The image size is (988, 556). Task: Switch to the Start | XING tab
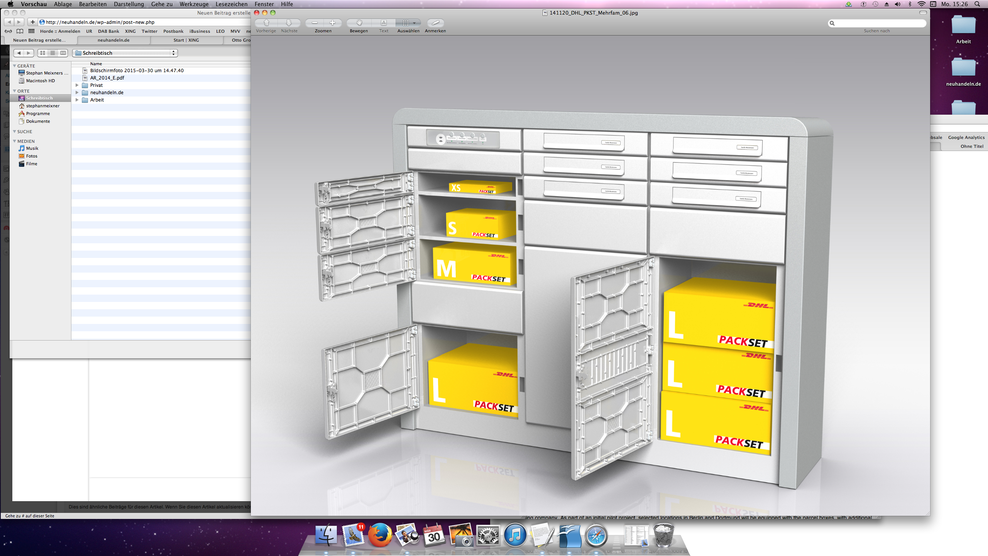(x=186, y=40)
